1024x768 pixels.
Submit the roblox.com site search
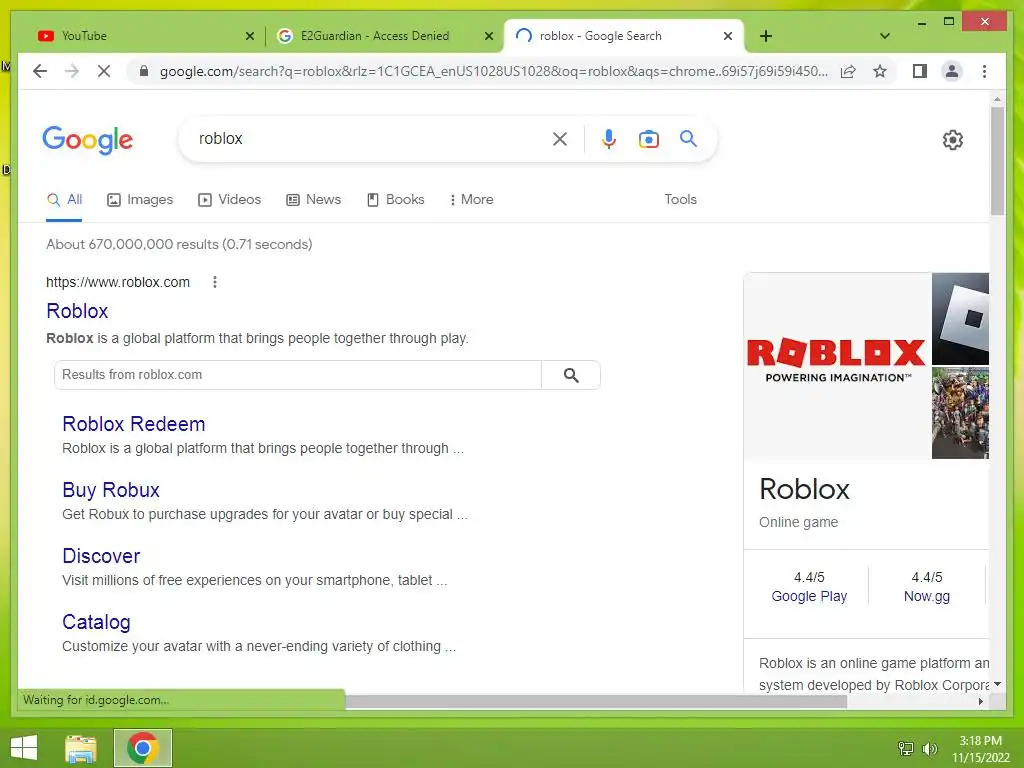pos(571,375)
